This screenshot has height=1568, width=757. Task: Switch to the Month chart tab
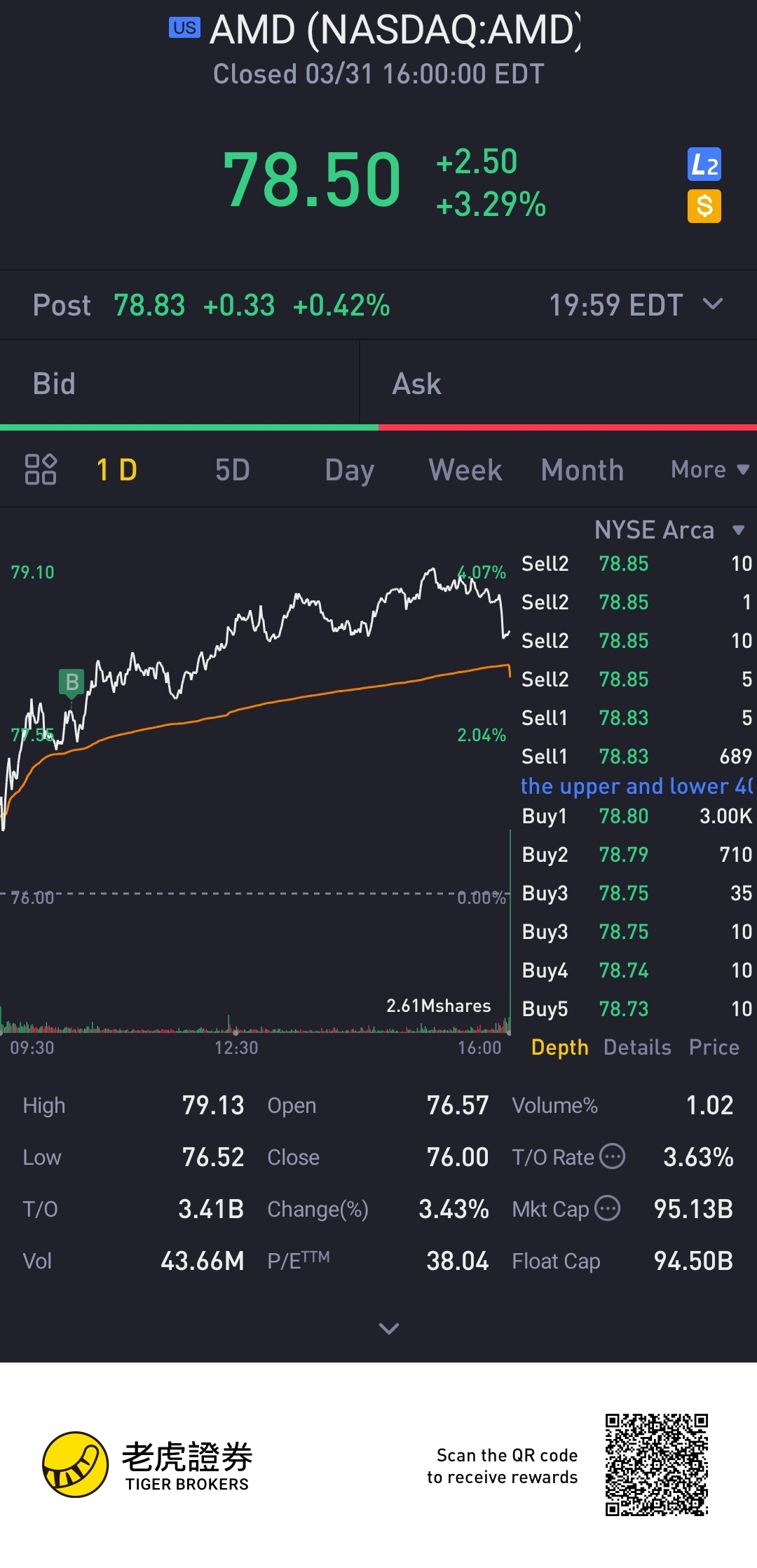pyautogui.click(x=582, y=470)
